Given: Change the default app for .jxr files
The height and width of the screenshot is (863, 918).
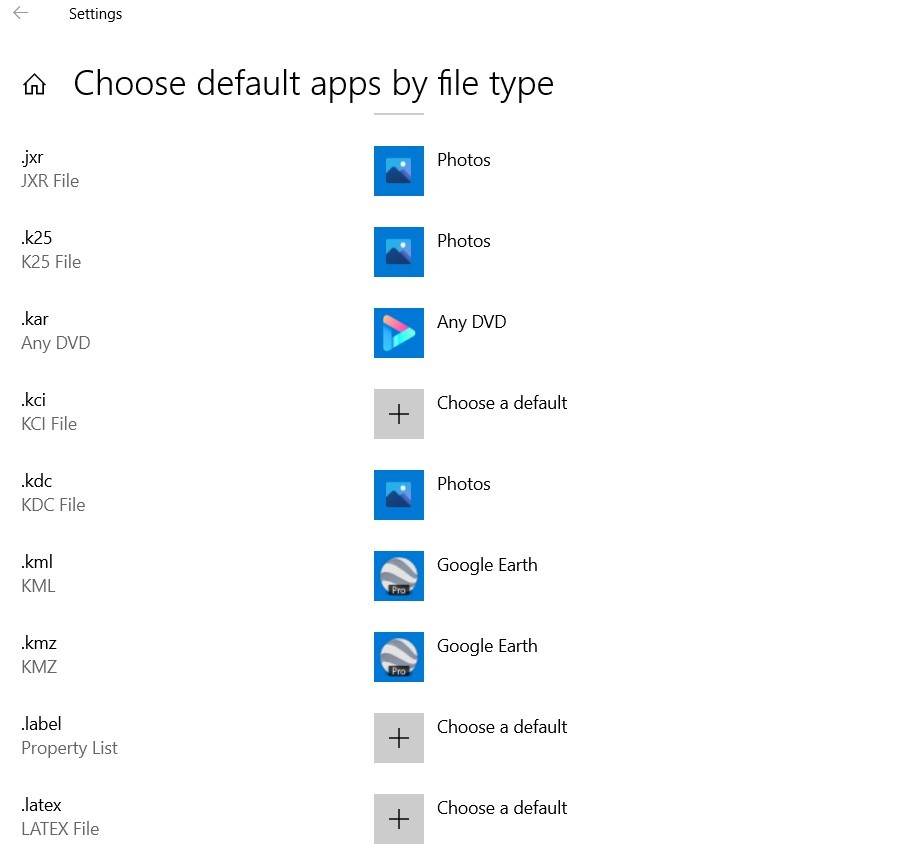Looking at the screenshot, I should coord(463,160).
